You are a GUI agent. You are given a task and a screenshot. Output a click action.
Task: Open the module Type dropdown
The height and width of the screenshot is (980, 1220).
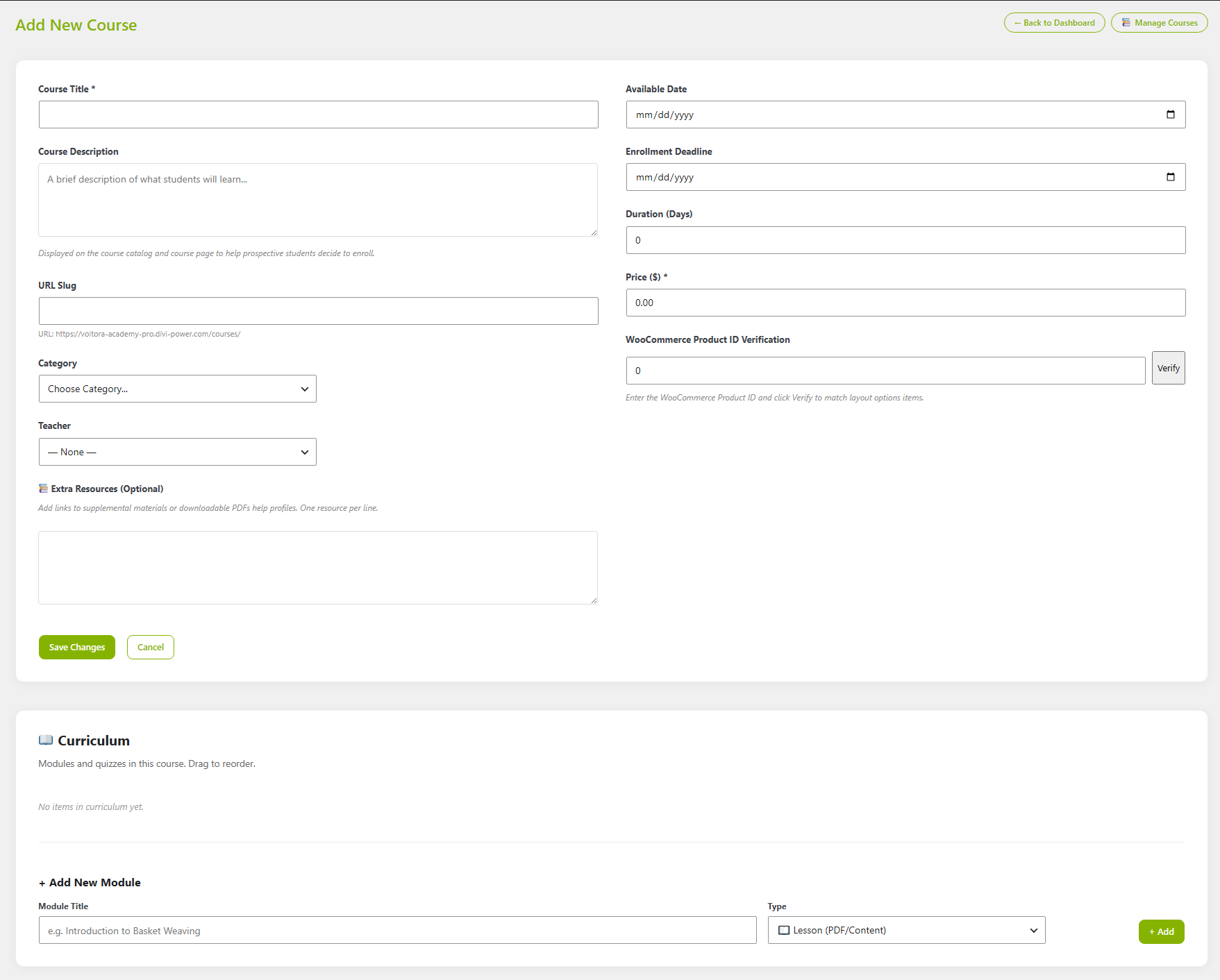click(x=906, y=930)
